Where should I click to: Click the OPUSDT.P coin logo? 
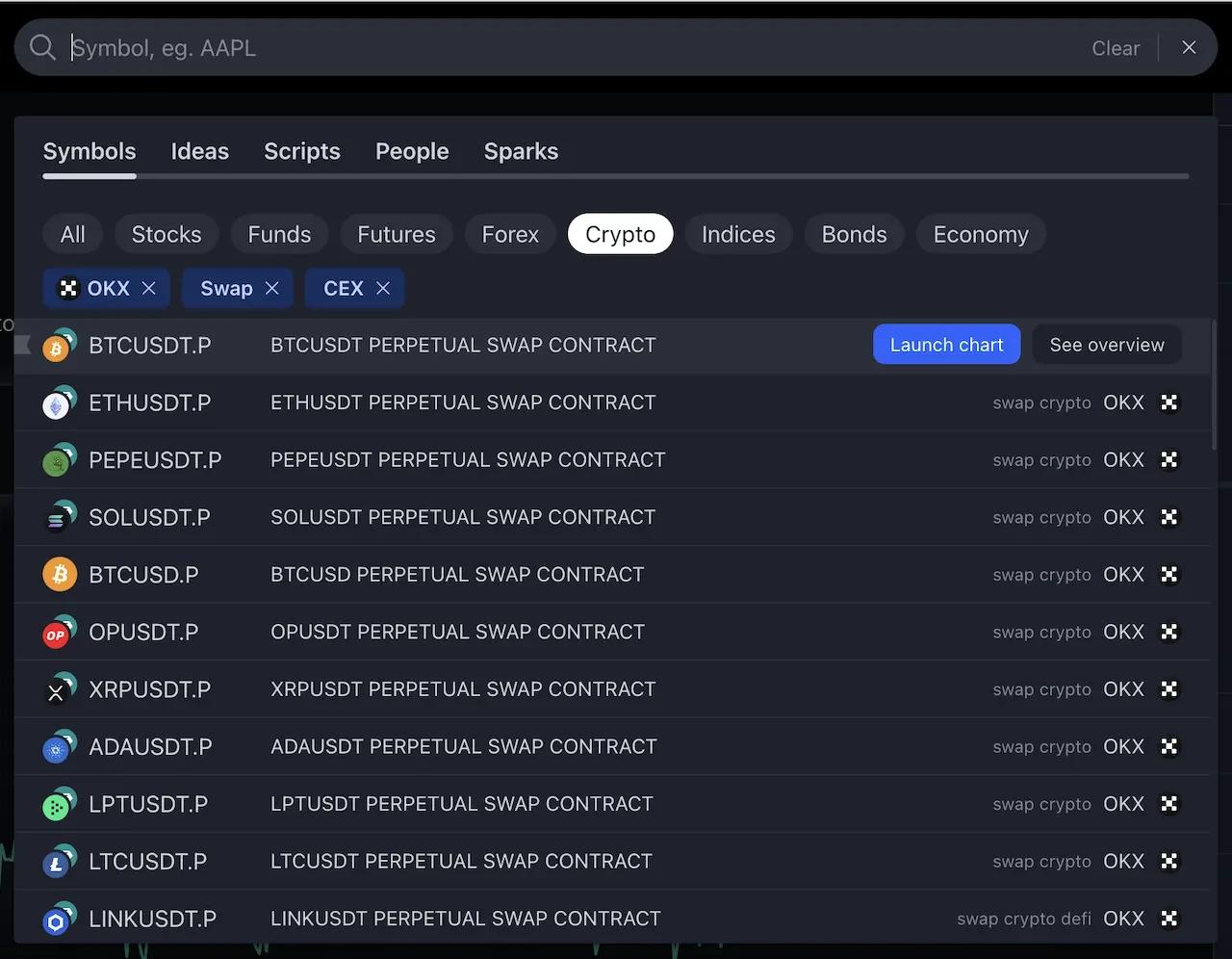pyautogui.click(x=60, y=633)
